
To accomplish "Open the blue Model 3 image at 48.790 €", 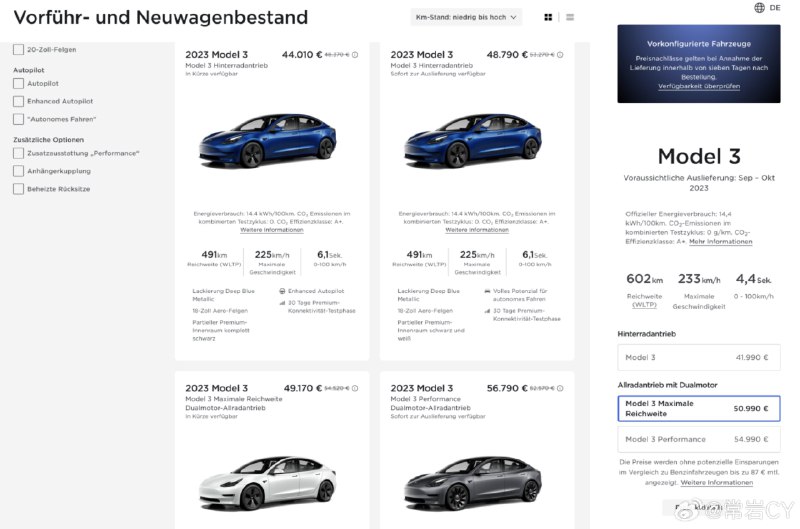I will point(472,140).
